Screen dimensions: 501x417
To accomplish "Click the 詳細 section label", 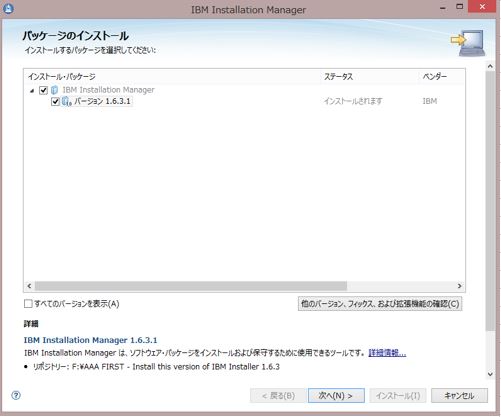I will (31, 324).
